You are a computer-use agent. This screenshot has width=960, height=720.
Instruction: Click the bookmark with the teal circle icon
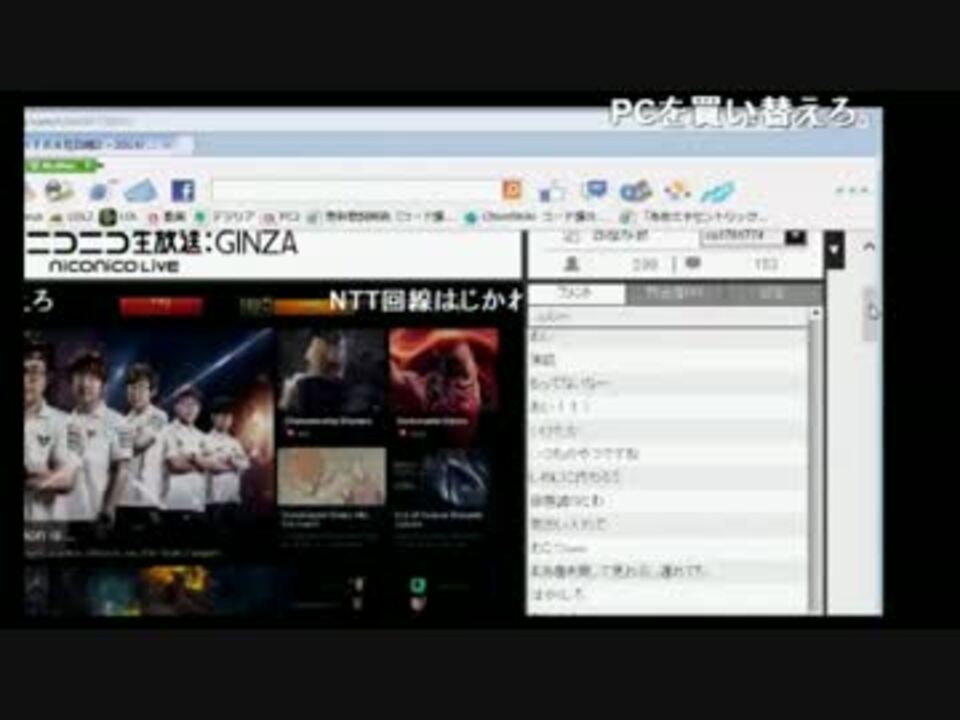point(534,216)
